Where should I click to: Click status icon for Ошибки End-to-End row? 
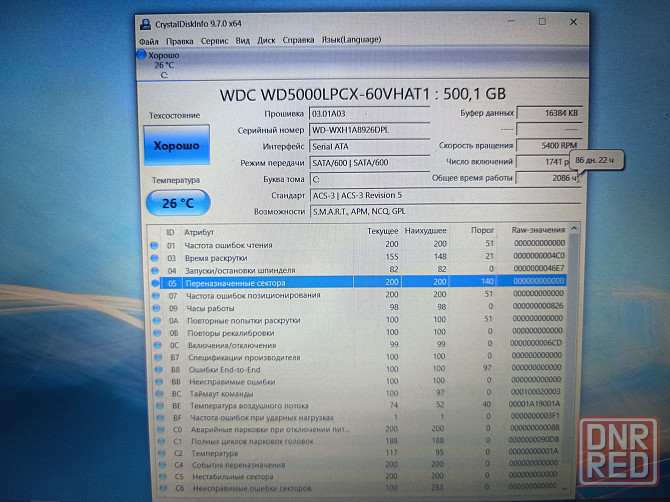coord(154,369)
